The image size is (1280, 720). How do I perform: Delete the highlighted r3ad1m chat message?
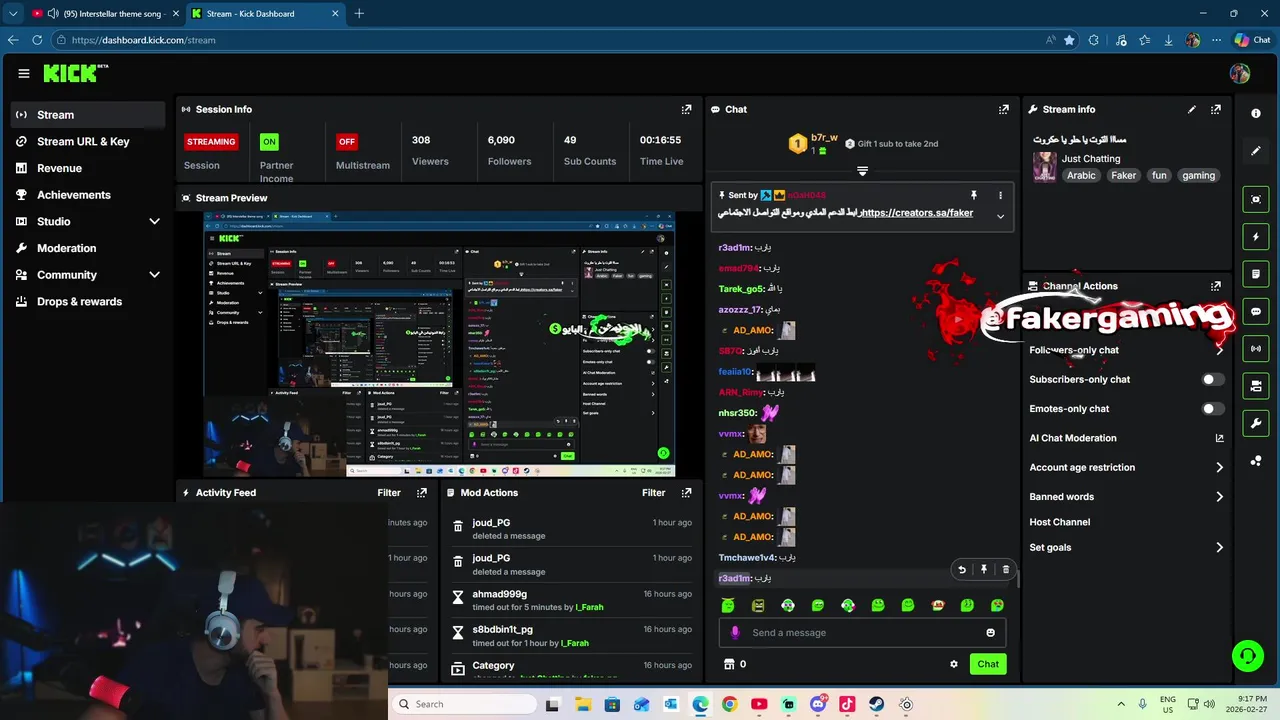pos(1006,570)
